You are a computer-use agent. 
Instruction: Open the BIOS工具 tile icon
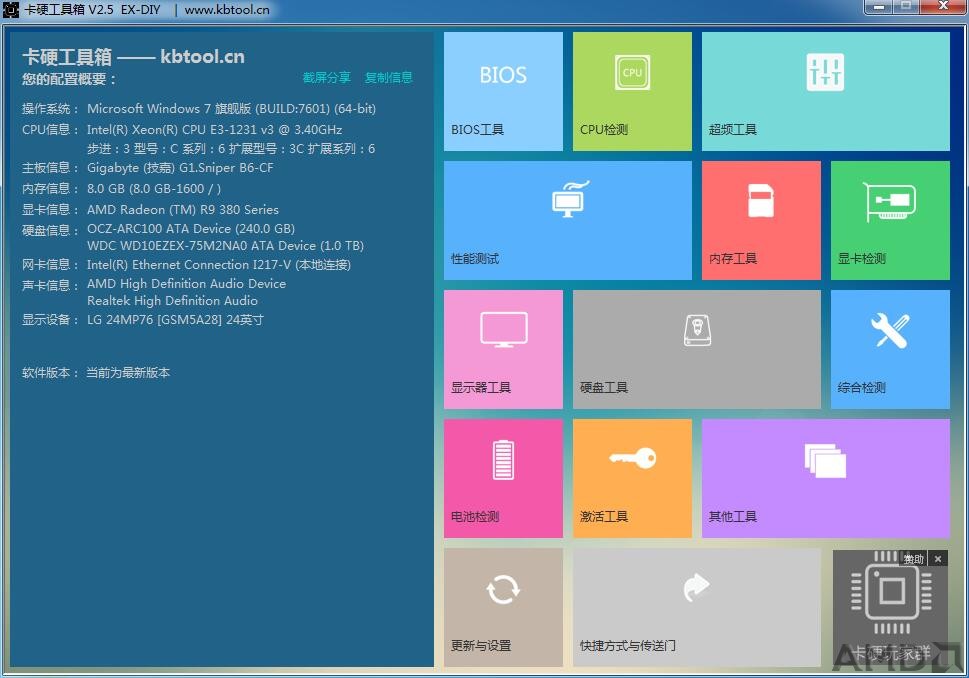pyautogui.click(x=503, y=75)
